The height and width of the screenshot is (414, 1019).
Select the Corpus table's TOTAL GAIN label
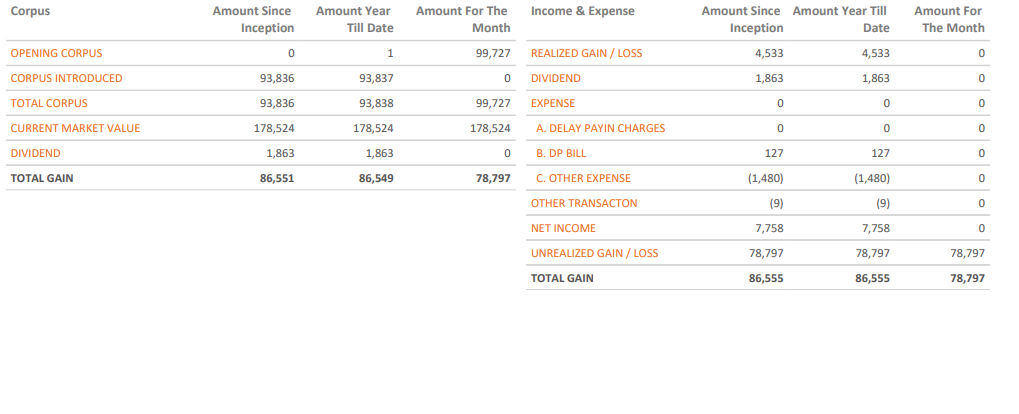tap(42, 178)
